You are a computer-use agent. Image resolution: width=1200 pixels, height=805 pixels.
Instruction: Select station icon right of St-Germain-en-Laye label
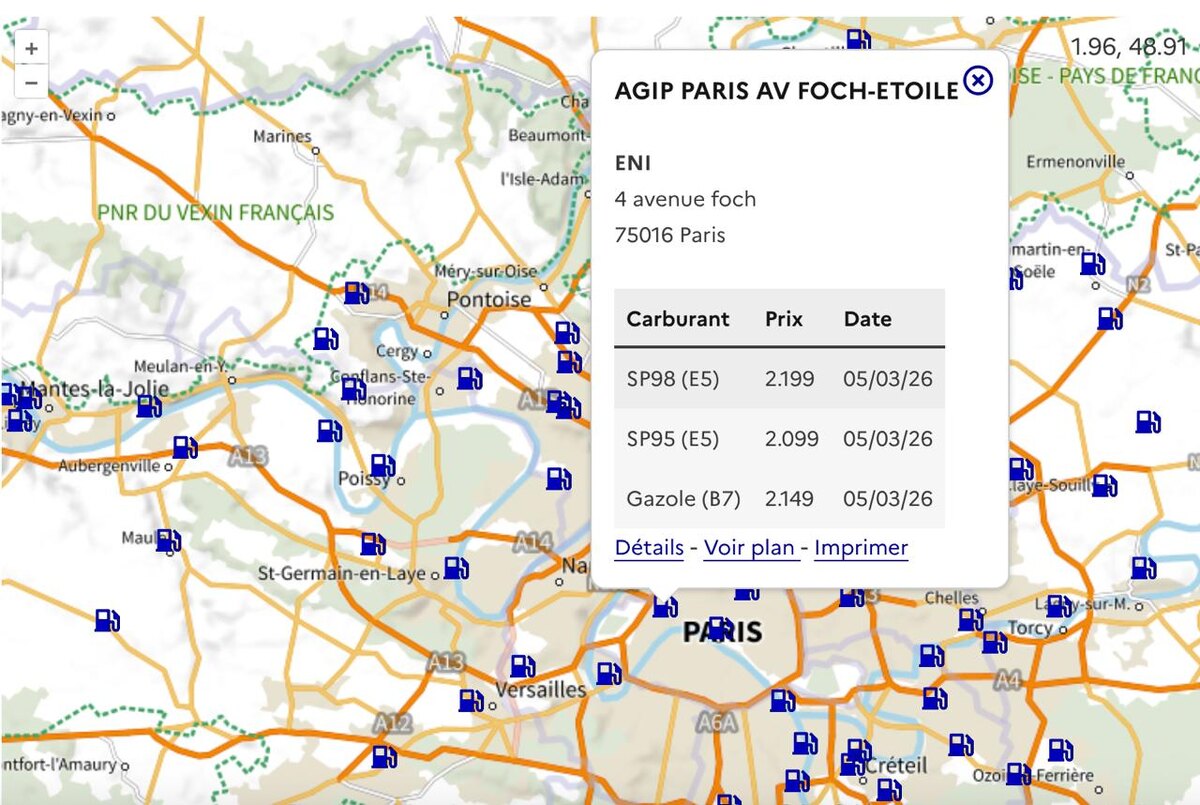(456, 568)
